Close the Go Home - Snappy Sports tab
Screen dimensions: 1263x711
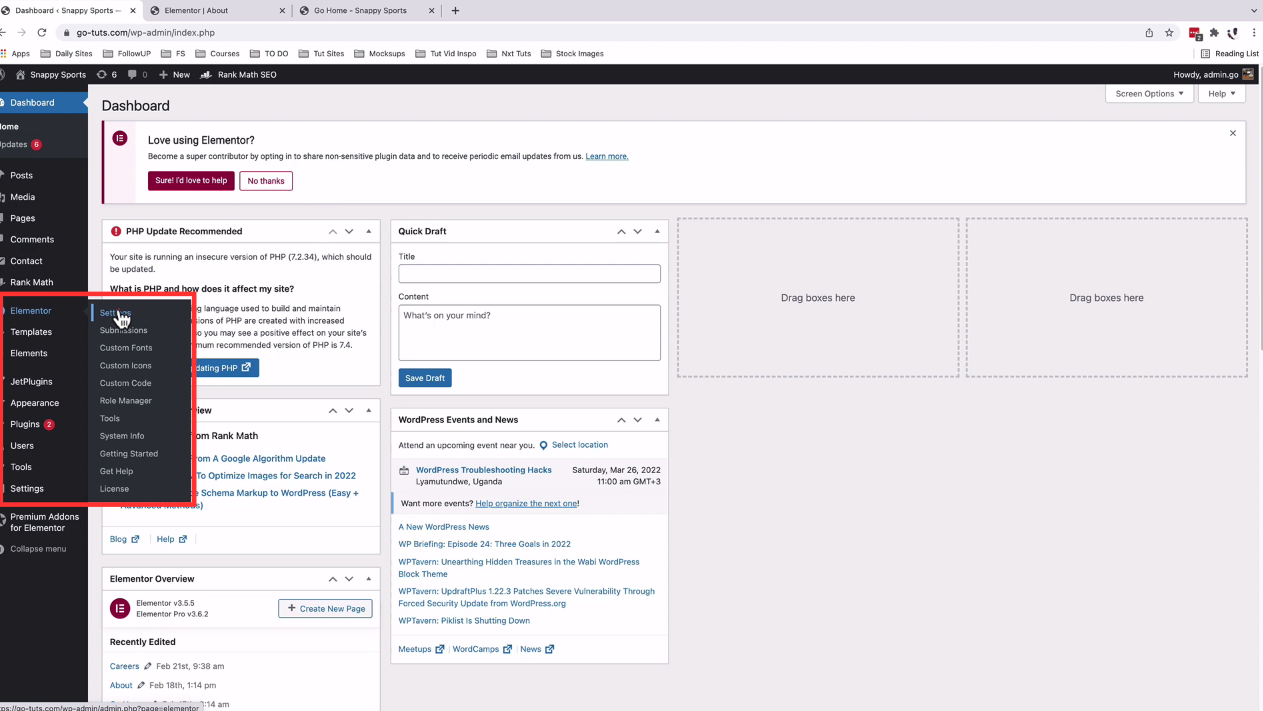[432, 10]
